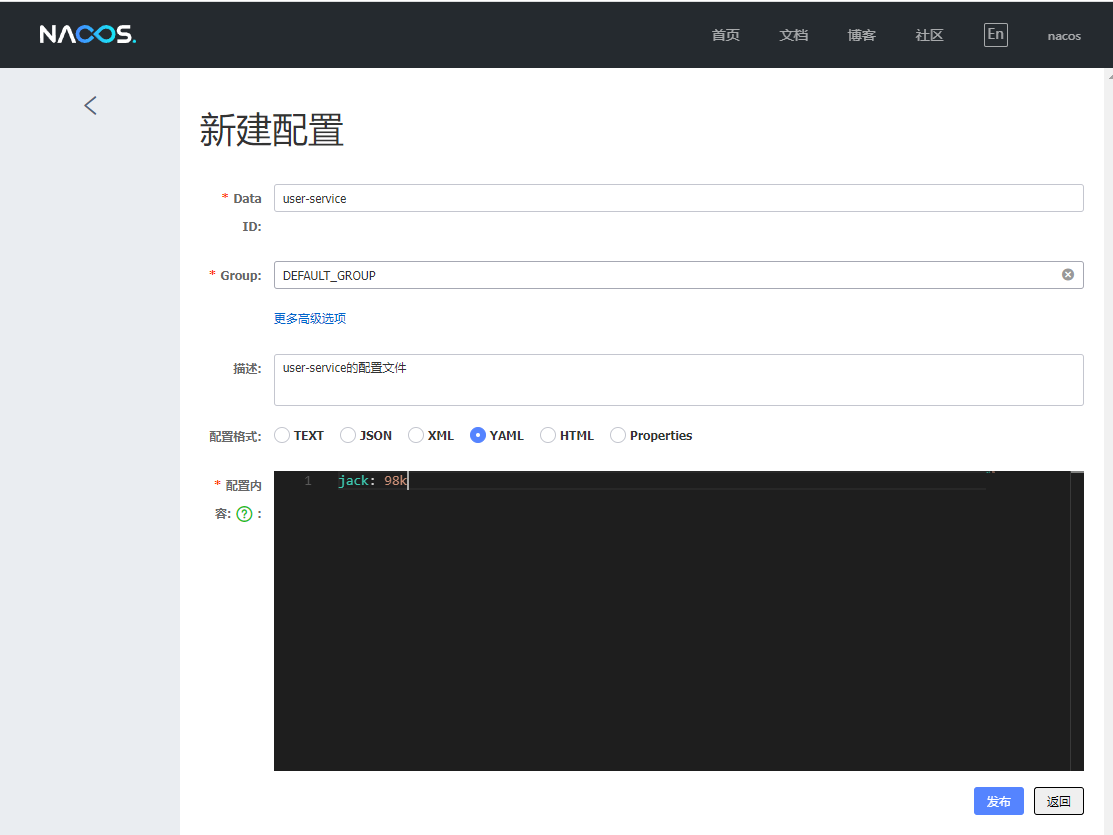Click line number 1 in editor

[308, 481]
